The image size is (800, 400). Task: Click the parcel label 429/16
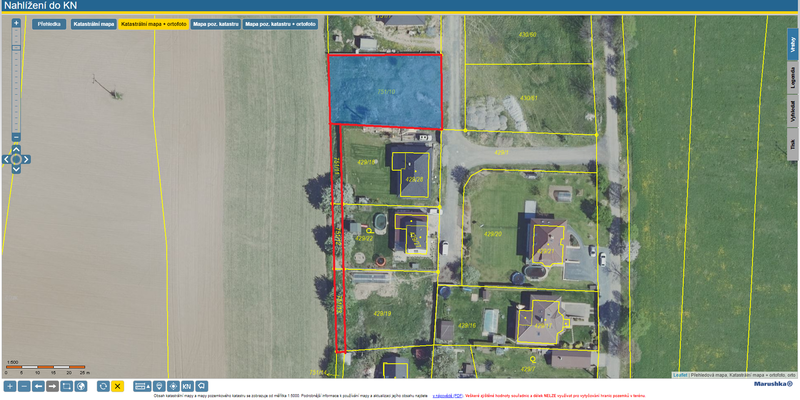[467, 325]
